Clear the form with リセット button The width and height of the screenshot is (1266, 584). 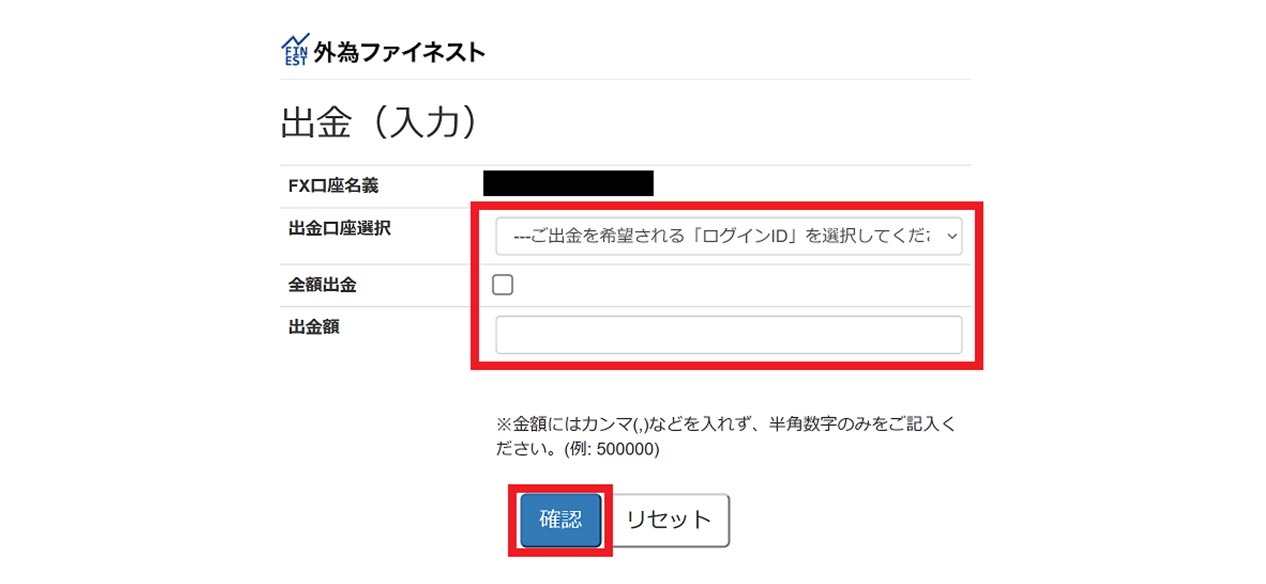pos(669,520)
